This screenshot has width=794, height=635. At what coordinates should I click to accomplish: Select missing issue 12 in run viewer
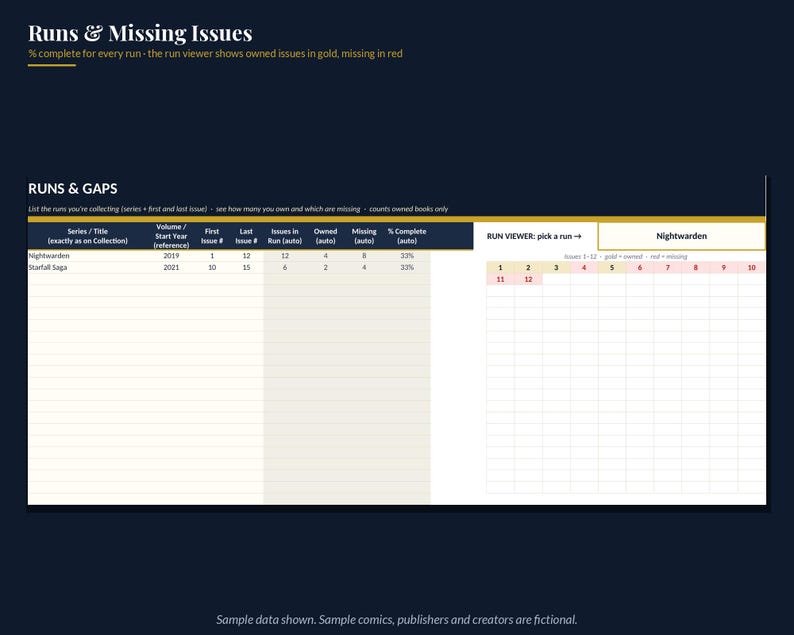(x=528, y=279)
